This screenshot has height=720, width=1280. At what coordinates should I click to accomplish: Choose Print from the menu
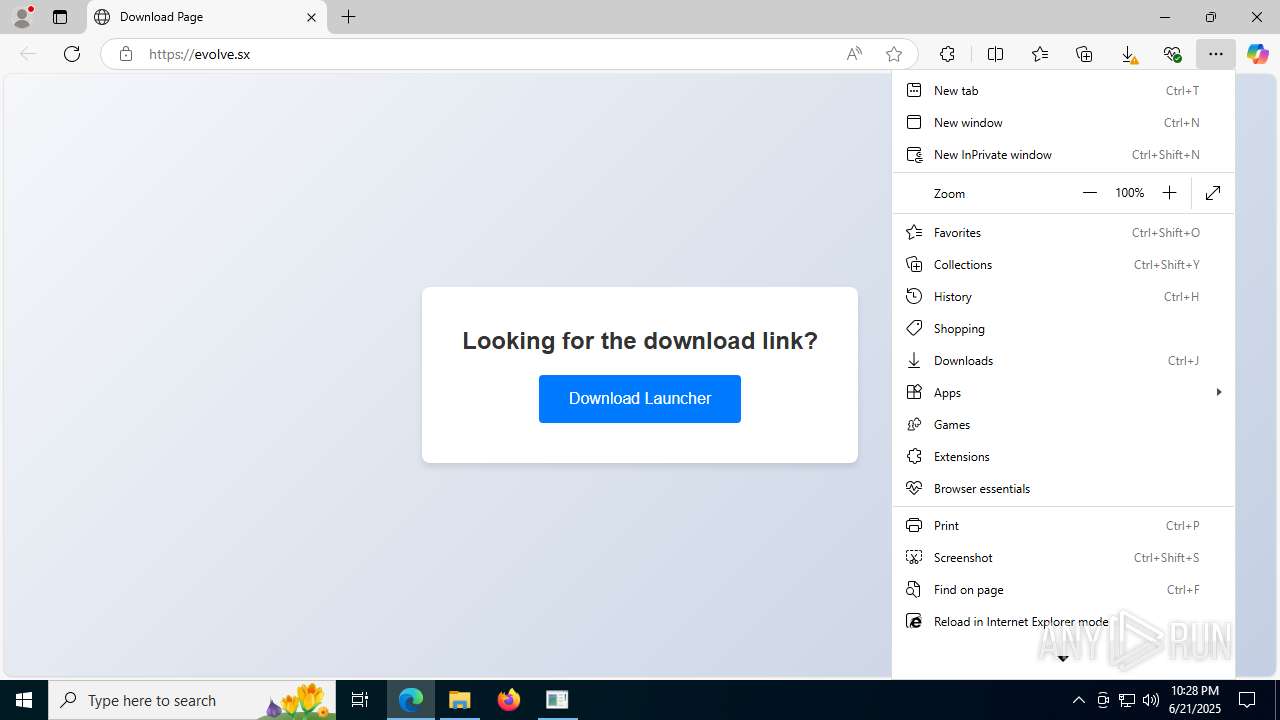tap(1063, 525)
